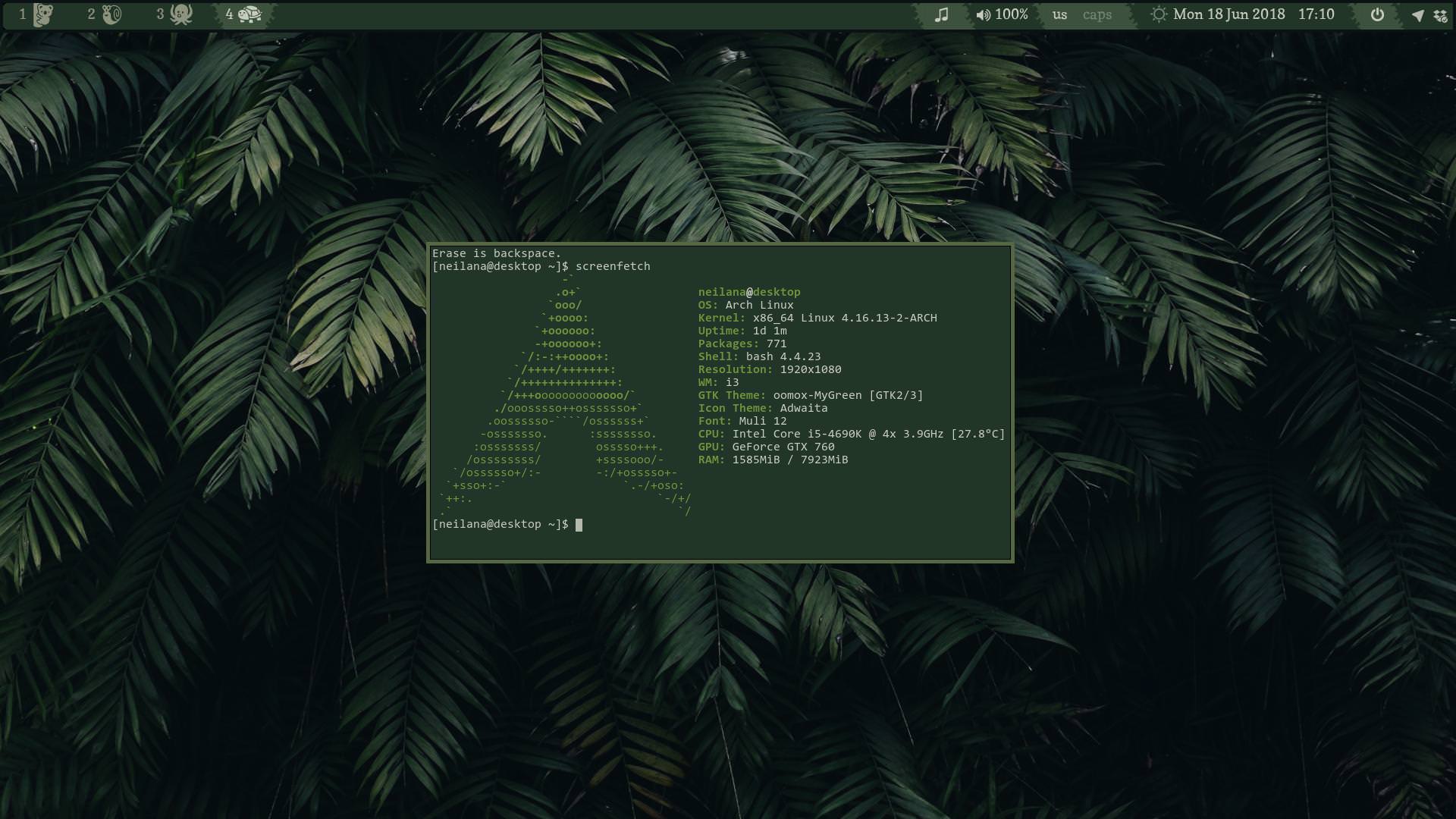The image size is (1456, 819).
Task: Click the Telegram paper plane tray icon
Action: (1417, 15)
